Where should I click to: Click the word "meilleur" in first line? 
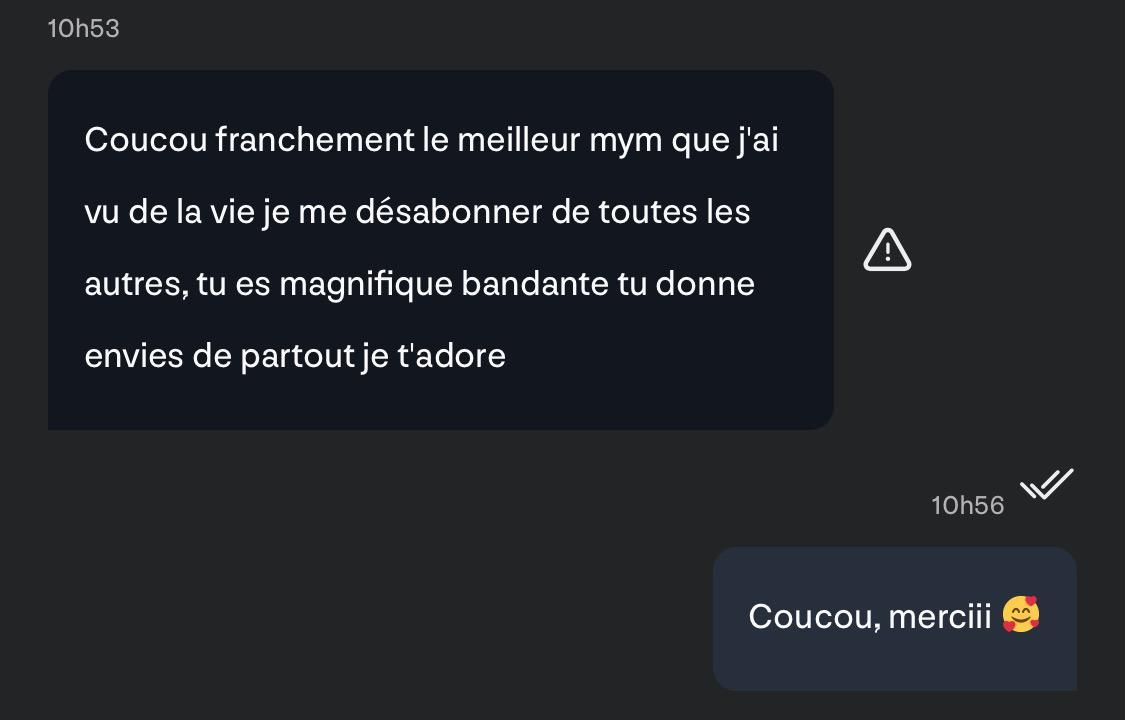click(x=519, y=139)
